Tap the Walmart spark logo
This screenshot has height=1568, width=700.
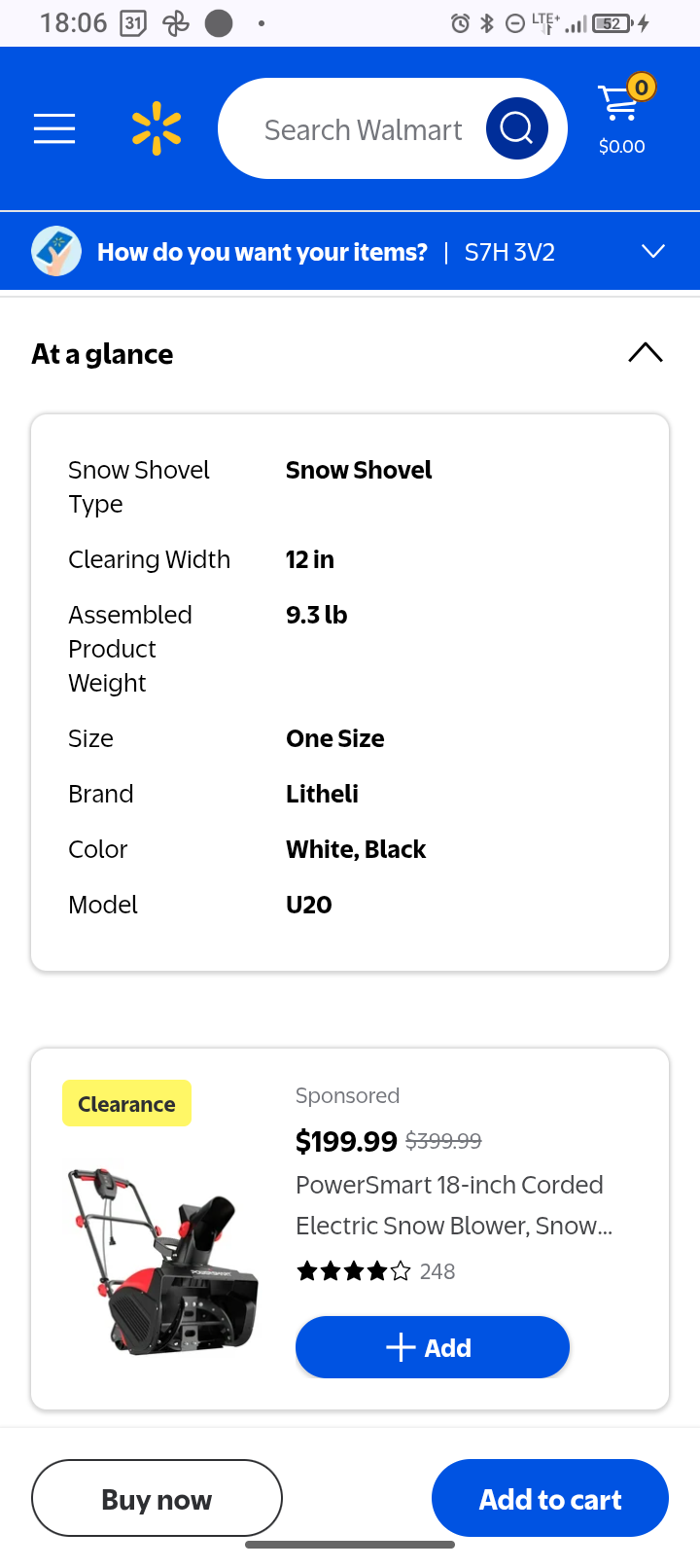[157, 129]
